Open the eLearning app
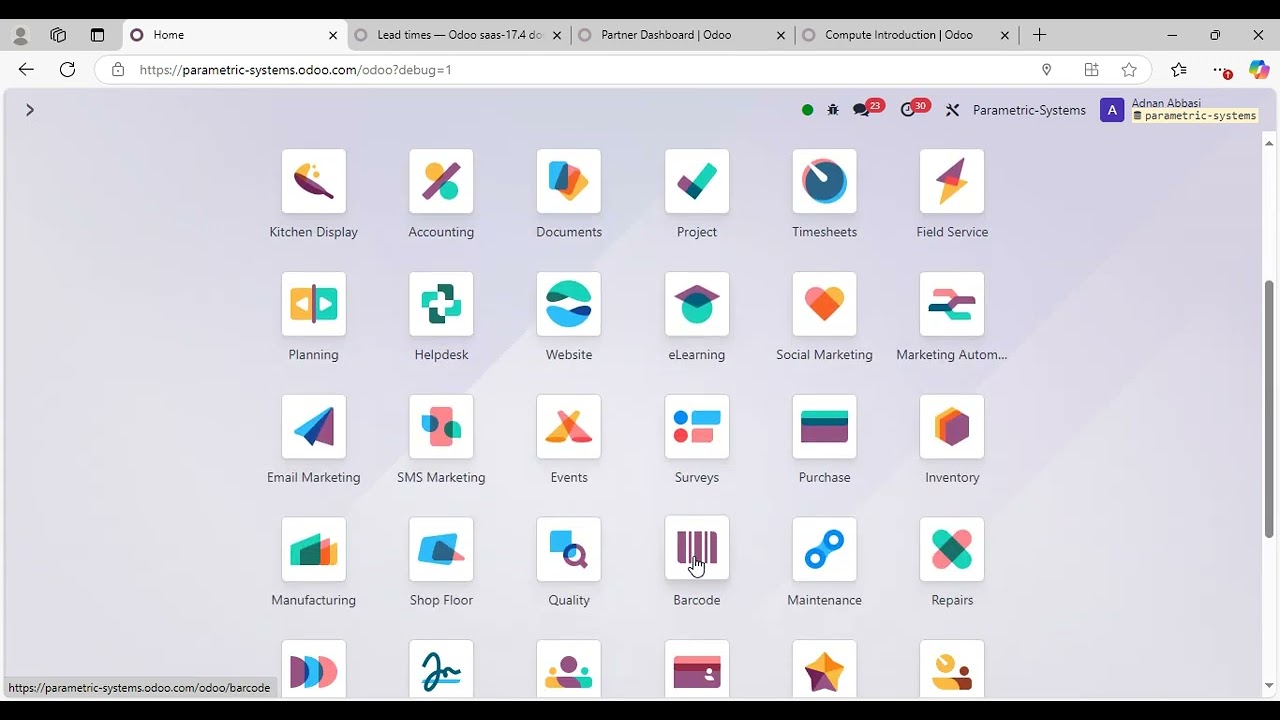 pyautogui.click(x=697, y=304)
